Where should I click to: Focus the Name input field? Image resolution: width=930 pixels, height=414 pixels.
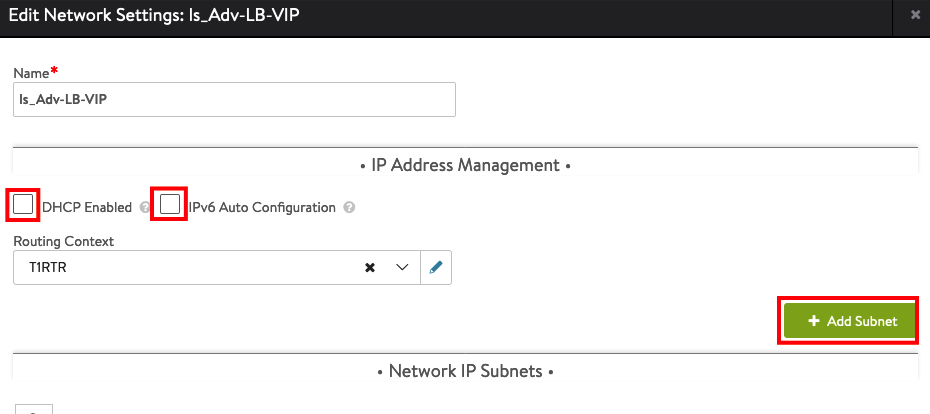pyautogui.click(x=234, y=99)
